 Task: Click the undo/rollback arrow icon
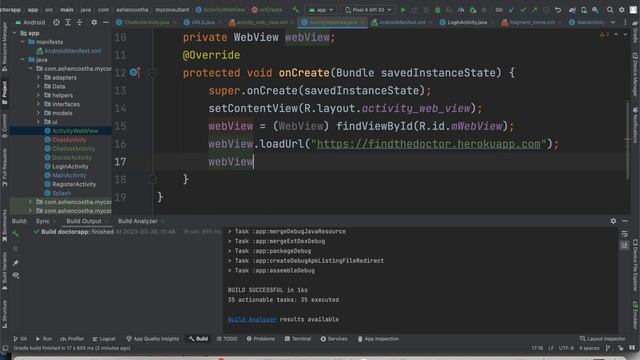tap(558, 9)
